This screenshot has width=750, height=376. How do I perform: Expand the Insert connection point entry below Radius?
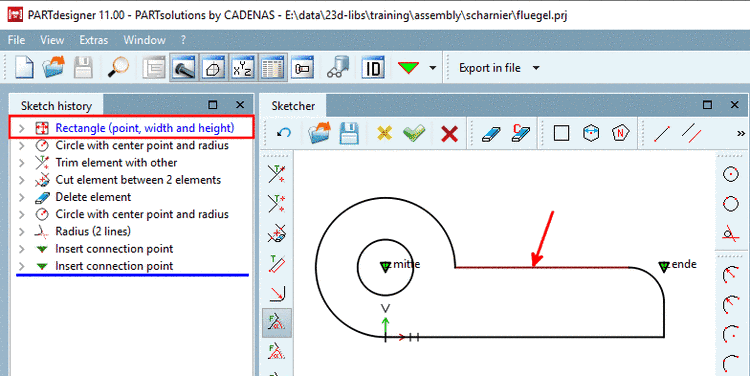click(22, 249)
